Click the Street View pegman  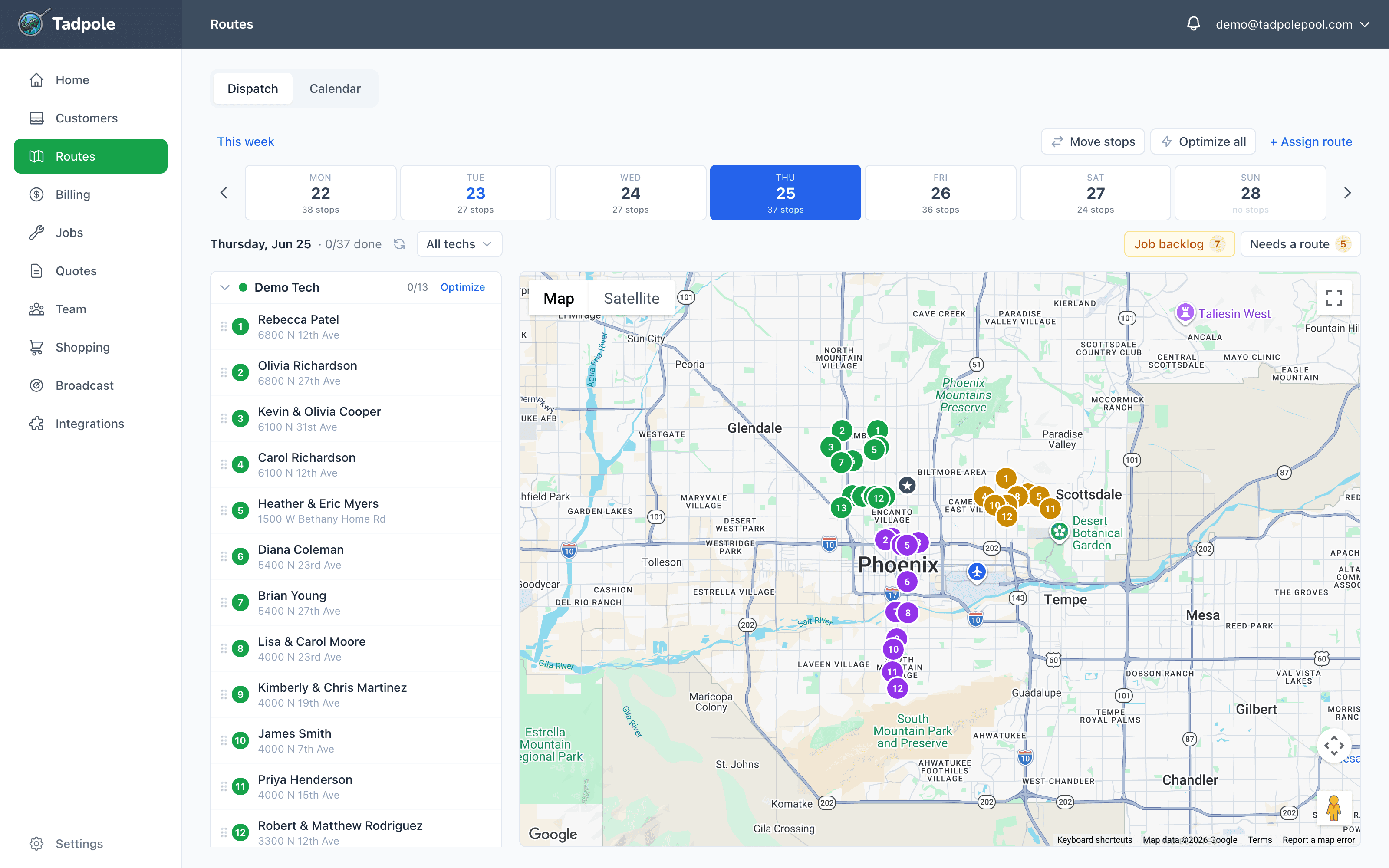coord(1334,808)
